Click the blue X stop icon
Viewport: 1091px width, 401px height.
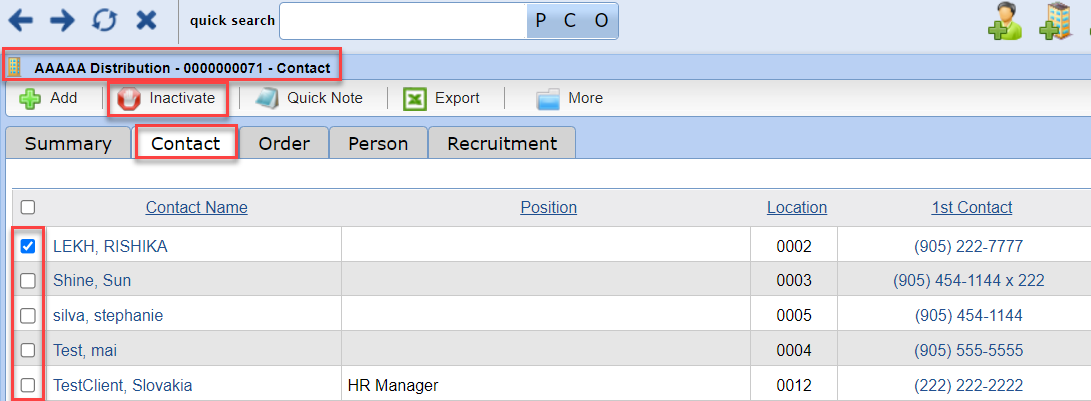click(x=146, y=20)
